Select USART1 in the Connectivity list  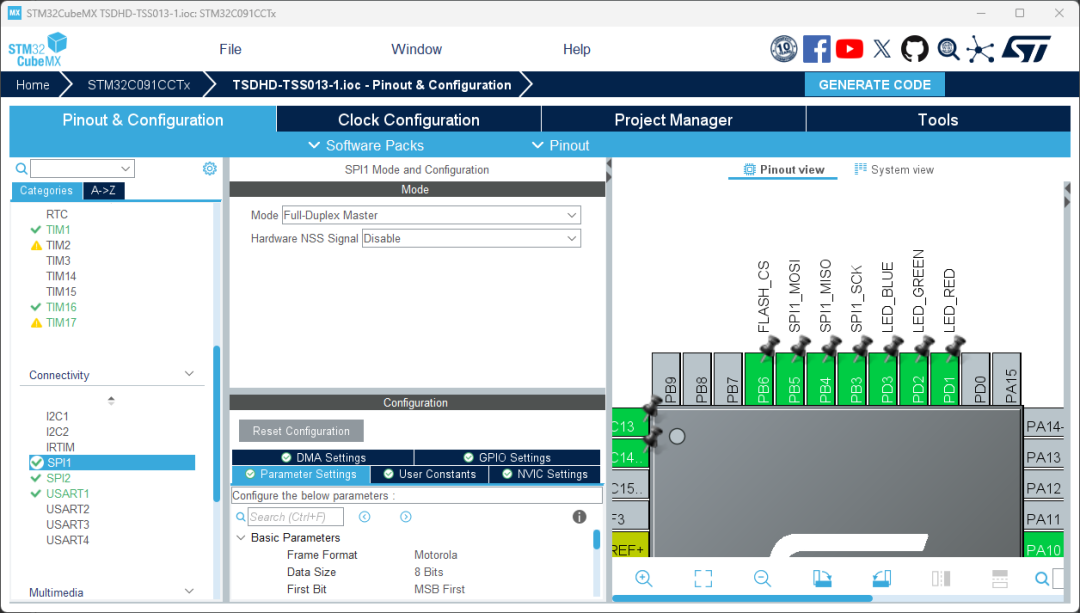point(67,493)
